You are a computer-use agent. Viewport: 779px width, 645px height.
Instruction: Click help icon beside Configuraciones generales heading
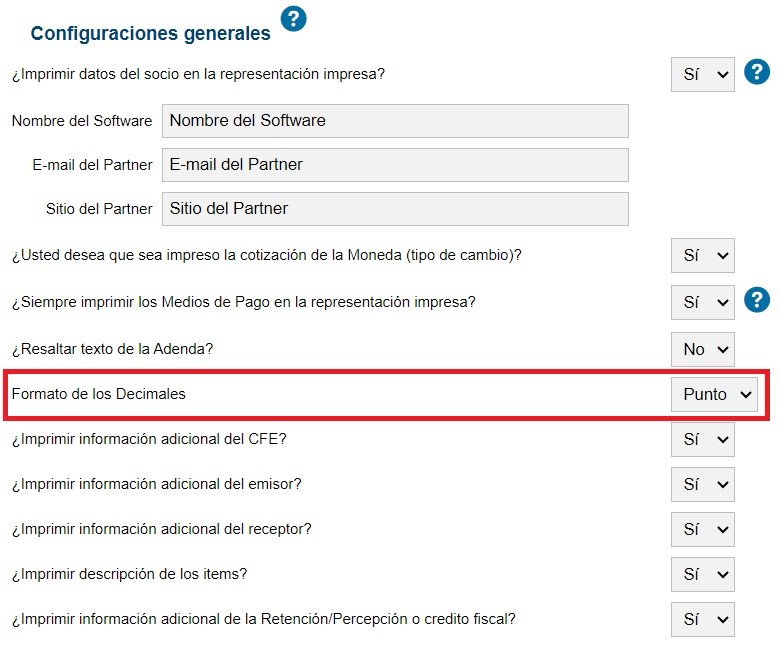293,19
